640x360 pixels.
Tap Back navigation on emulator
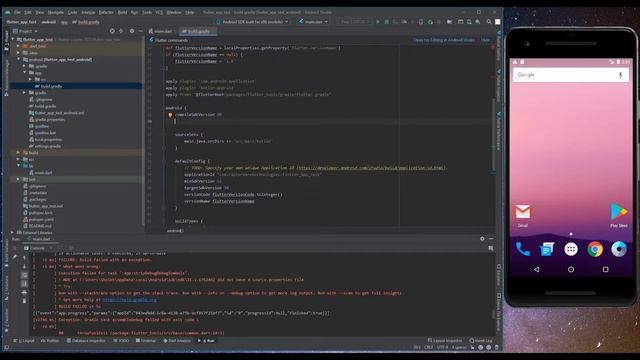[x=536, y=269]
